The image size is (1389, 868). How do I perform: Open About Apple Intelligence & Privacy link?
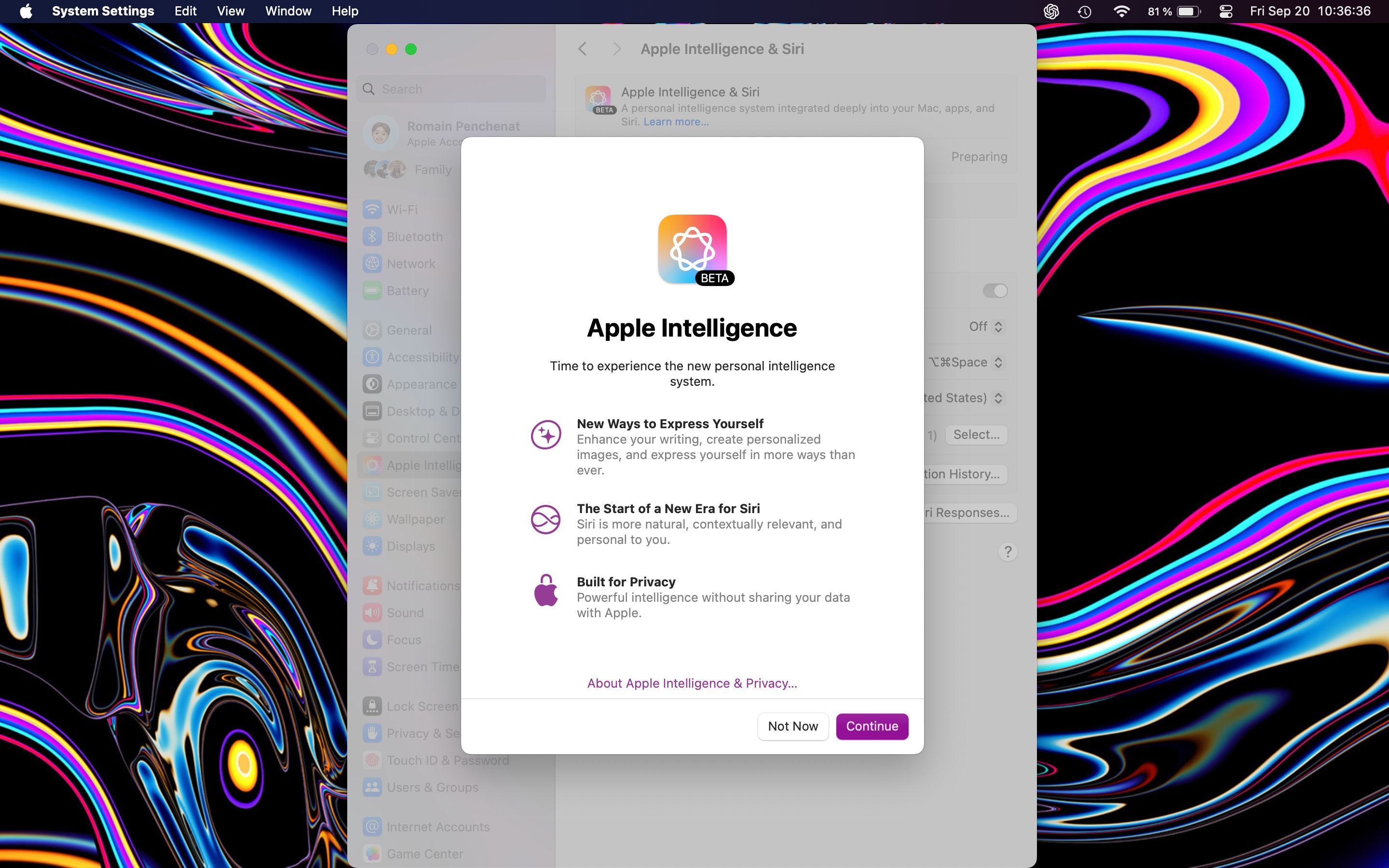pyautogui.click(x=692, y=683)
